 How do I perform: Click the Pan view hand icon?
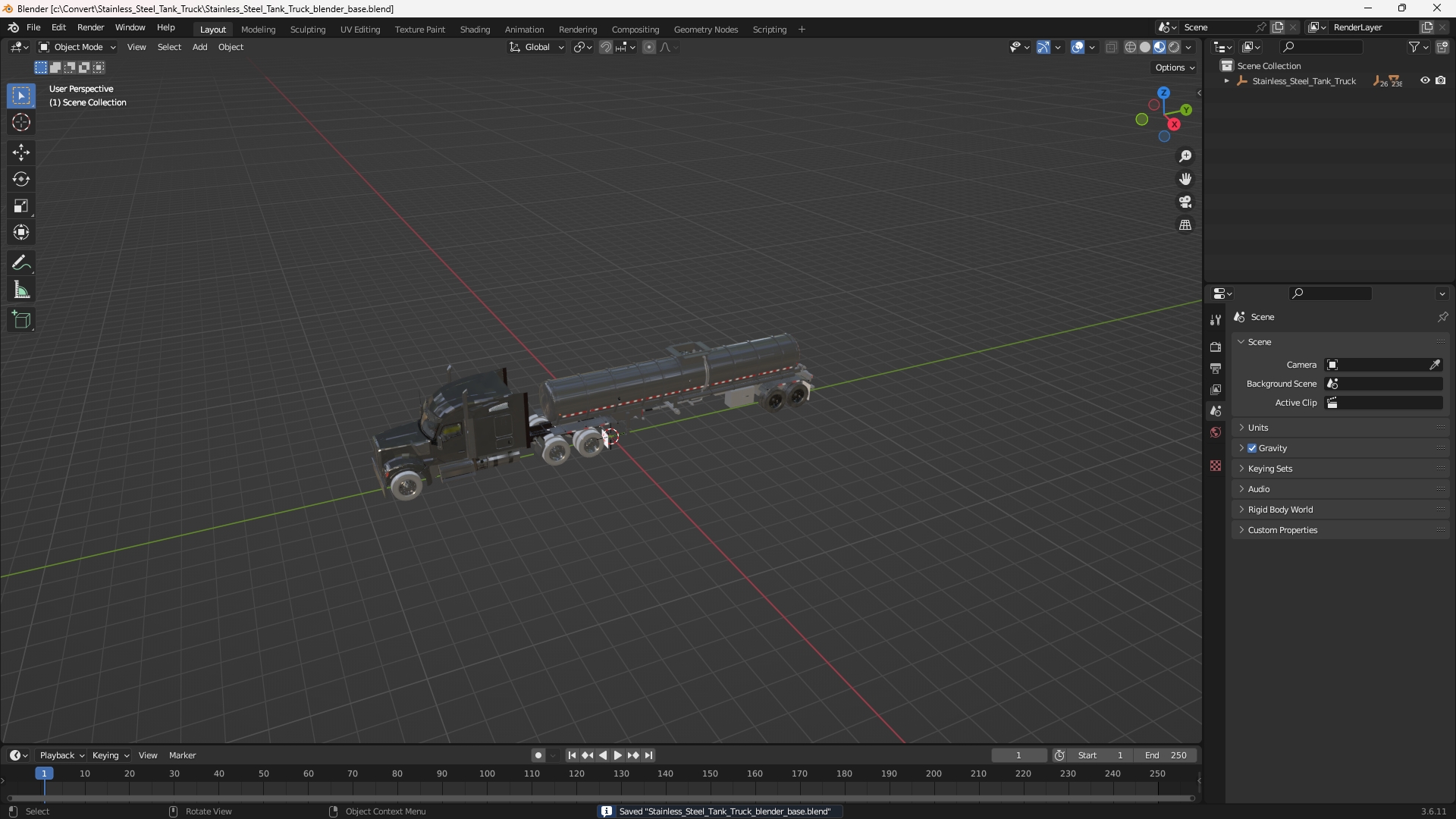(1185, 179)
